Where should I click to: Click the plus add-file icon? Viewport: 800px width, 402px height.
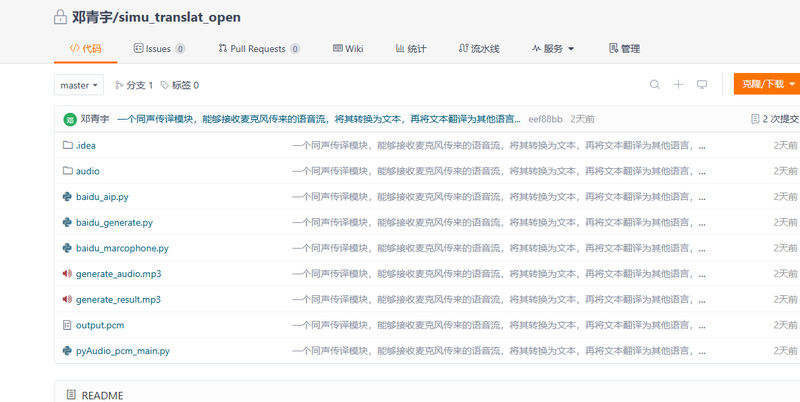coord(678,85)
